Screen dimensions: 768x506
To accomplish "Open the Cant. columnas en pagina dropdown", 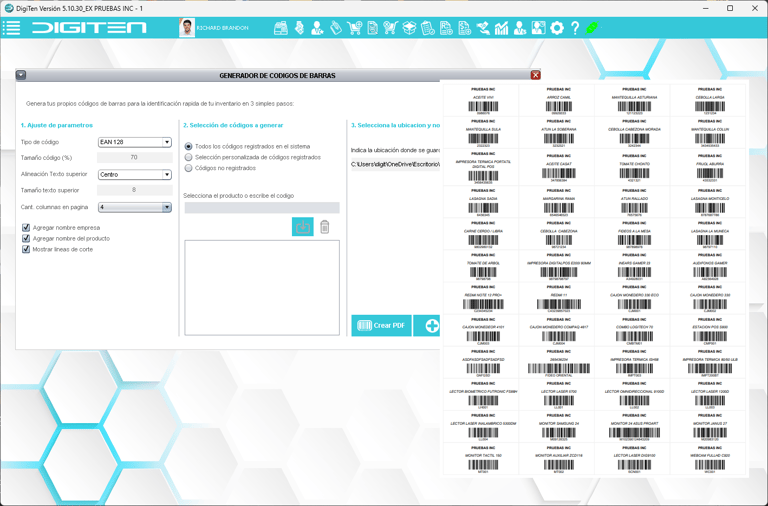I will pos(135,207).
